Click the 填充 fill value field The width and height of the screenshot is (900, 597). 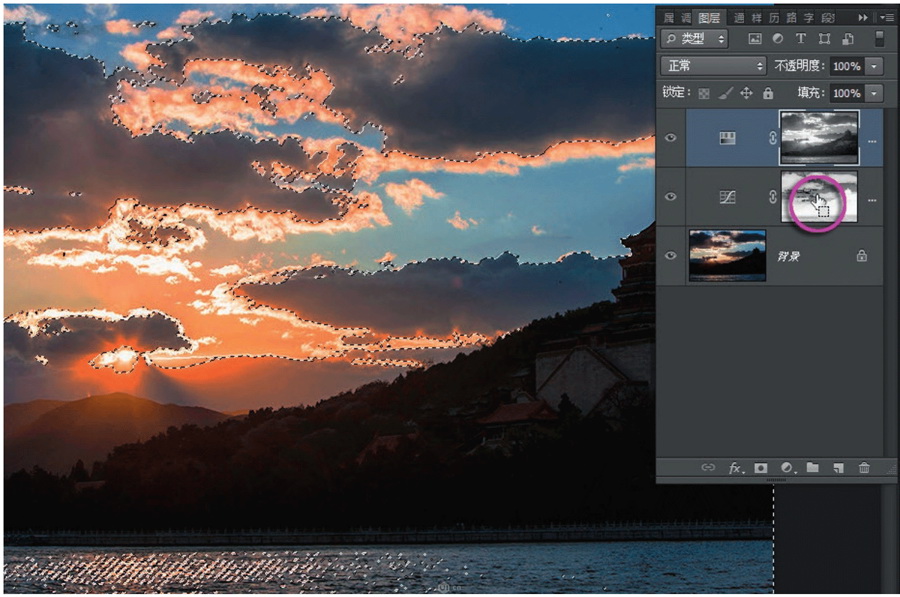tap(847, 93)
